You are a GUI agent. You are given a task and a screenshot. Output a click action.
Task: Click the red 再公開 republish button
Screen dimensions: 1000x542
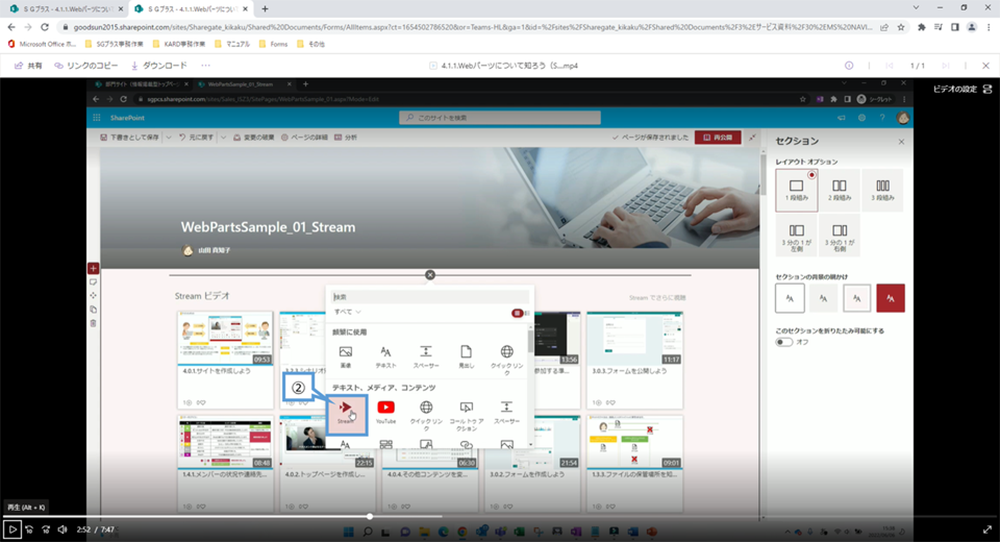coord(717,137)
